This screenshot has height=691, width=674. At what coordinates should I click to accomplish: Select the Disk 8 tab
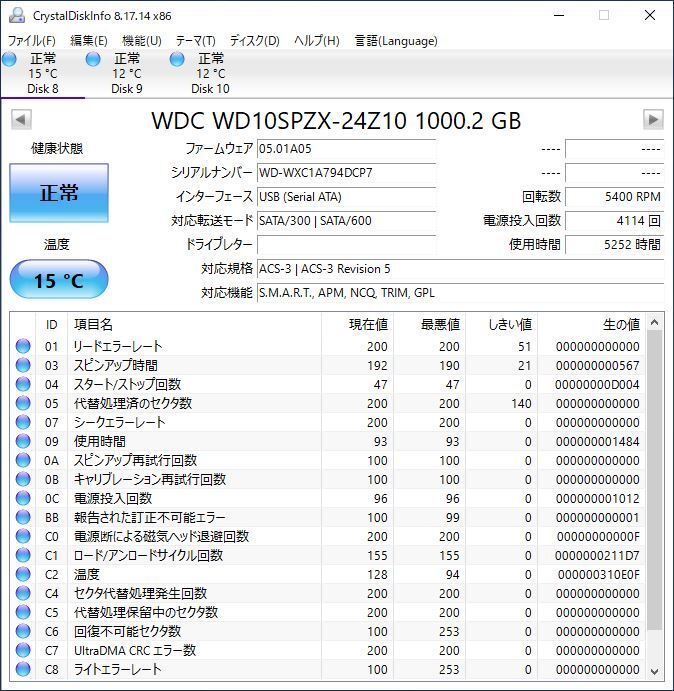click(43, 74)
